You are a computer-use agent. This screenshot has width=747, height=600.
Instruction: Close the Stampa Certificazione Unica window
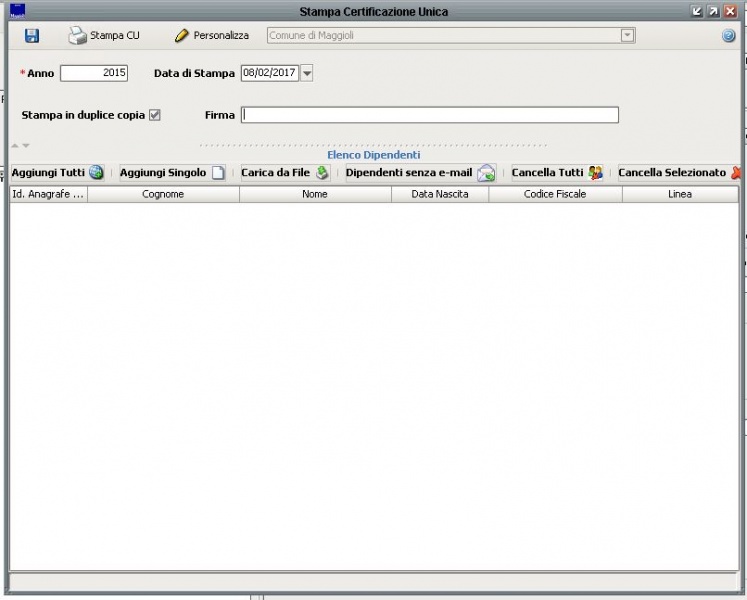click(730, 11)
